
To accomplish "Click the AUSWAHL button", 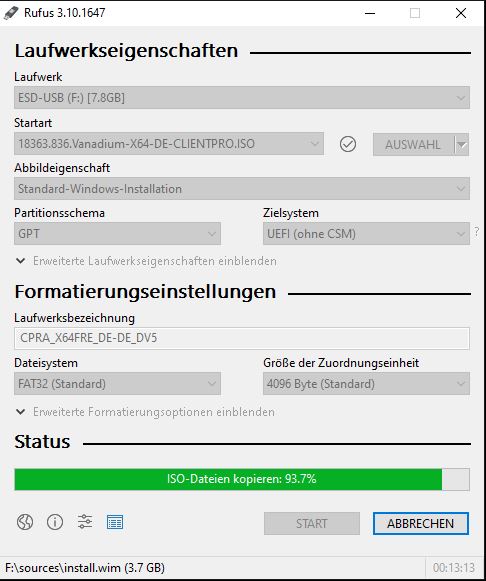I will point(413,145).
